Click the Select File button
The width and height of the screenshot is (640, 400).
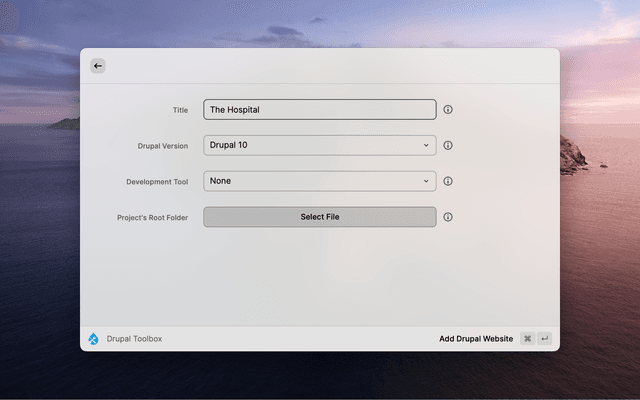(319, 217)
